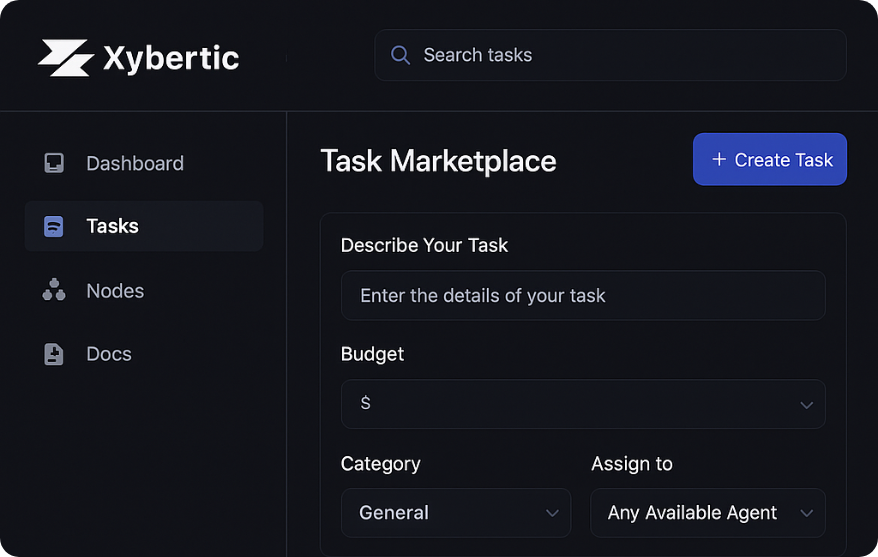Click the chevron arrow on Category dropdown
The image size is (878, 557).
click(552, 513)
